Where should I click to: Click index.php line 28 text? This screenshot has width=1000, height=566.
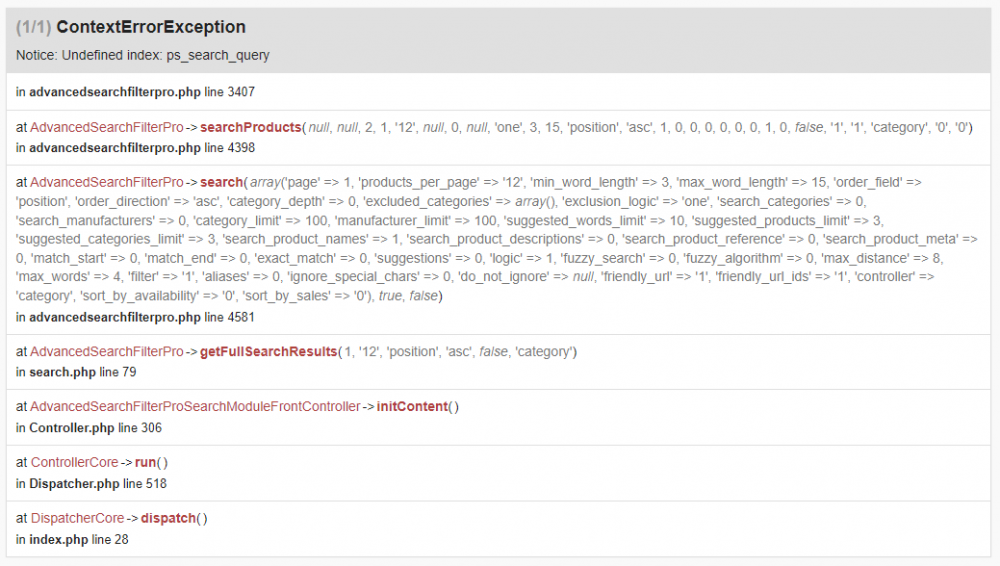click(72, 539)
